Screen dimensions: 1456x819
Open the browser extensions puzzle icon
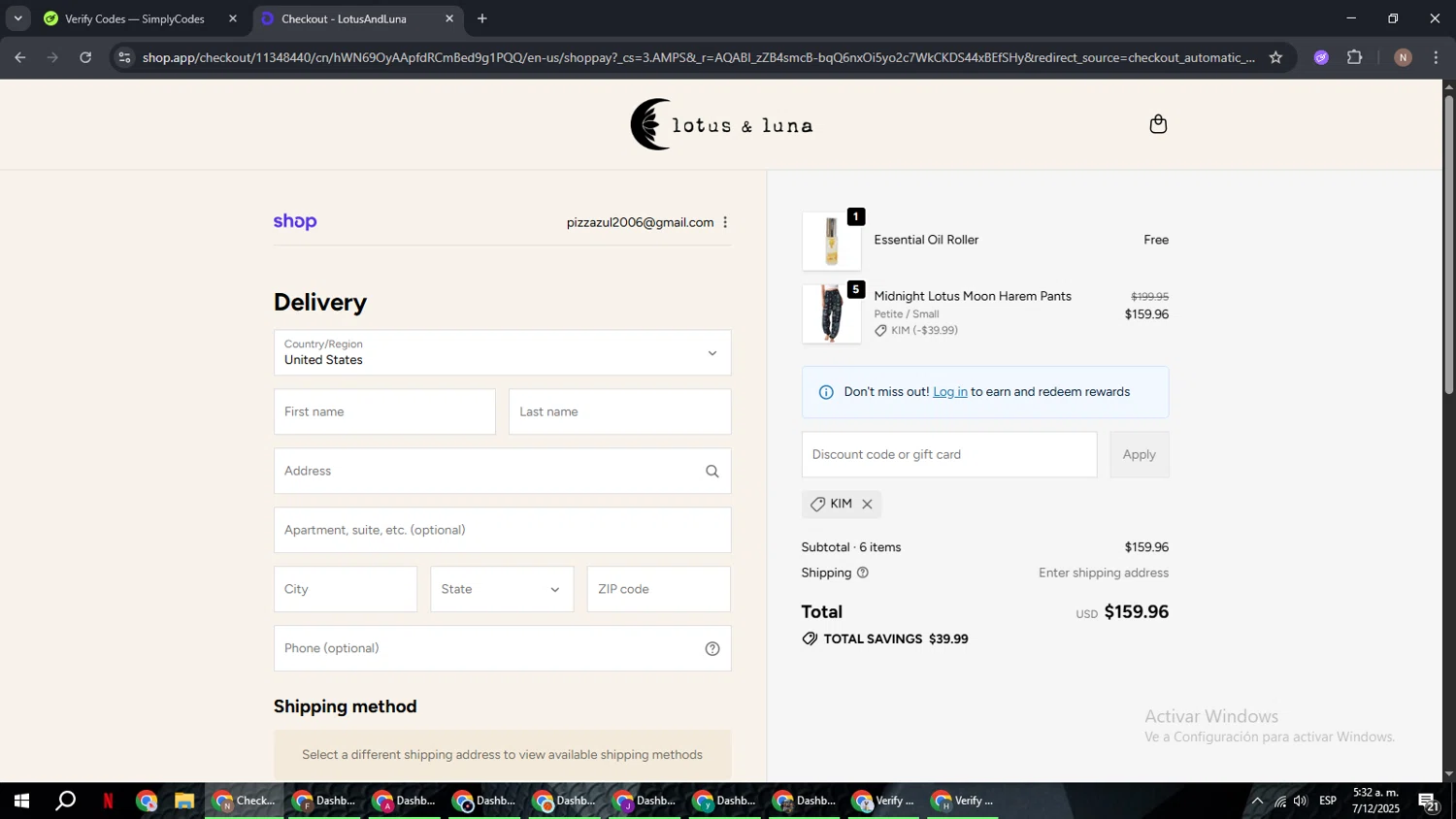coord(1355,57)
